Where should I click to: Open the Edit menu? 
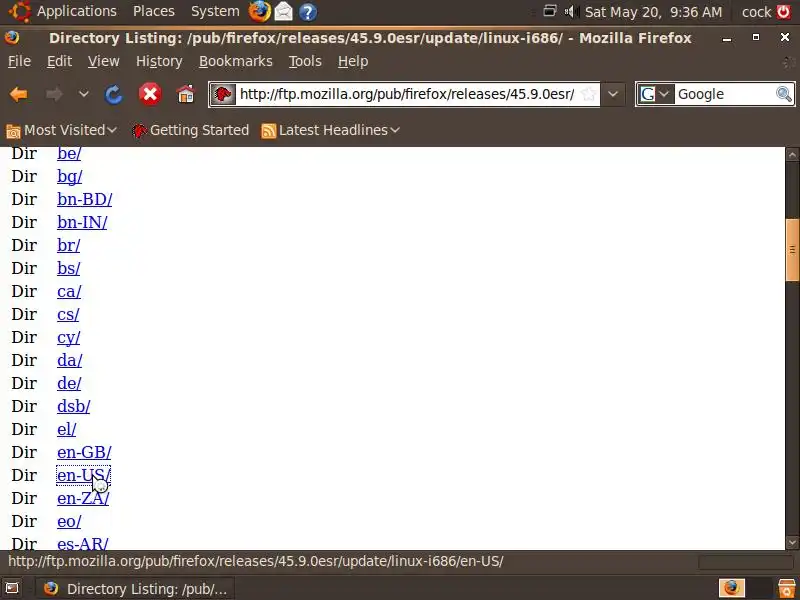(x=59, y=61)
